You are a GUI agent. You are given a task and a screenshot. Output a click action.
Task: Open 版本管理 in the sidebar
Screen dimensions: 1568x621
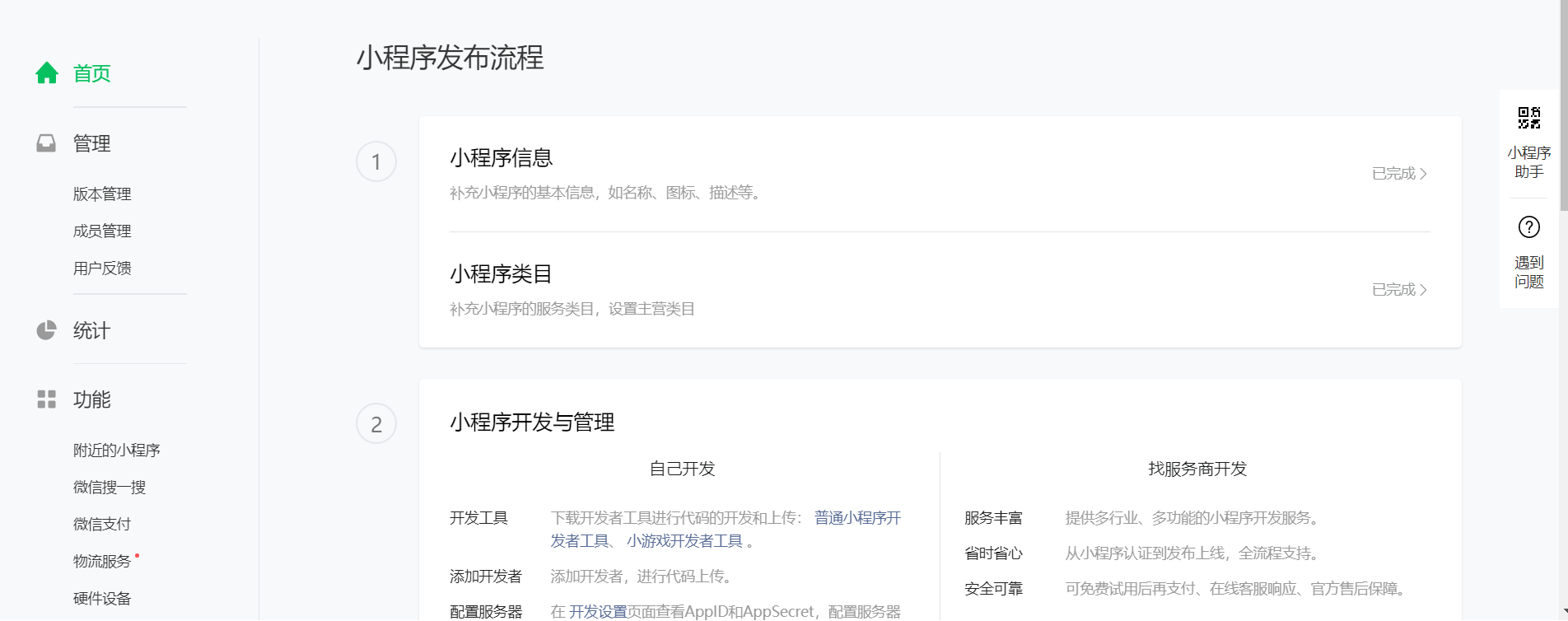(x=102, y=194)
